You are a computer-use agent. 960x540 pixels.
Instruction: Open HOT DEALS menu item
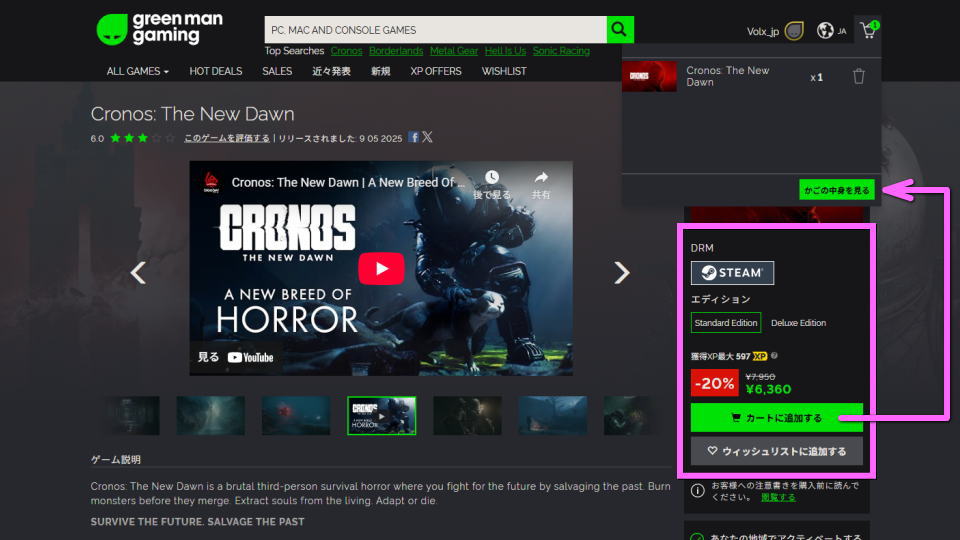(x=216, y=72)
